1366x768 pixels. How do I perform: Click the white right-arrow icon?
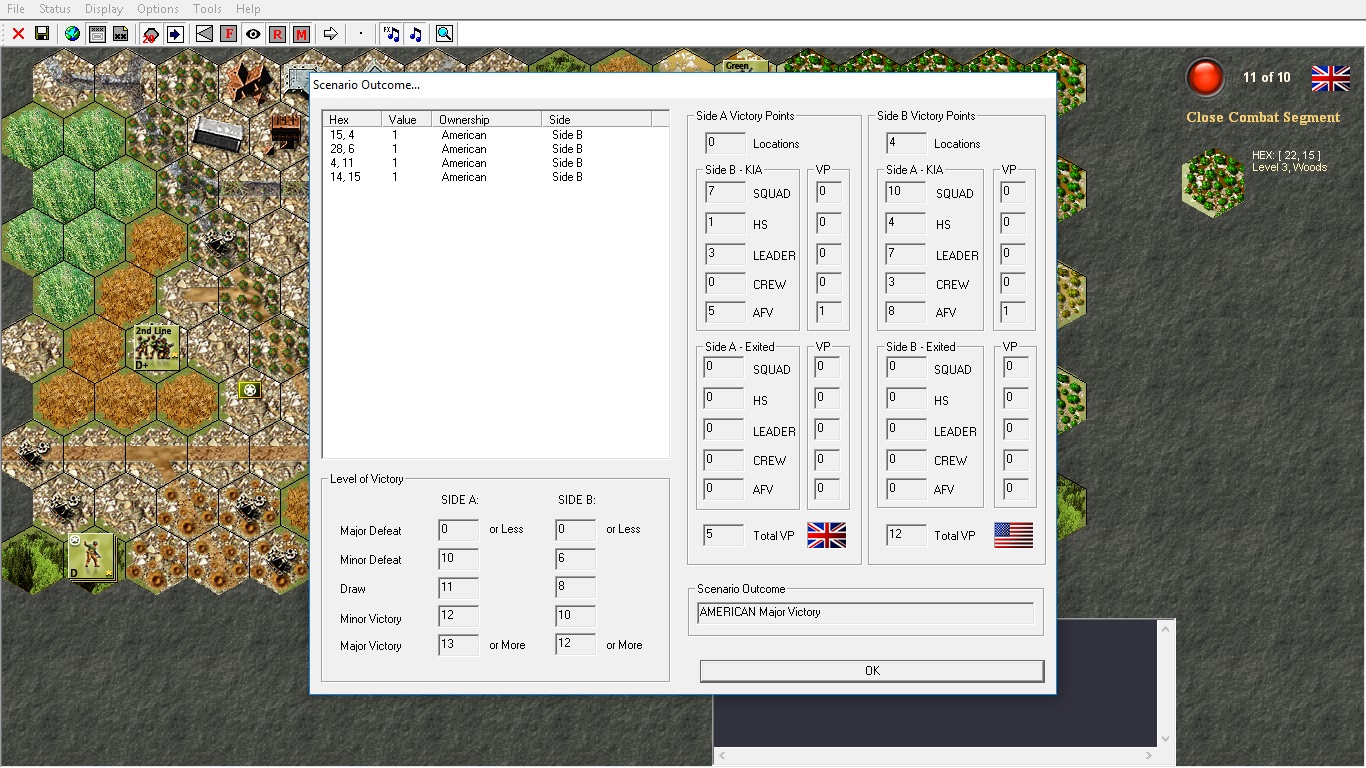(331, 34)
